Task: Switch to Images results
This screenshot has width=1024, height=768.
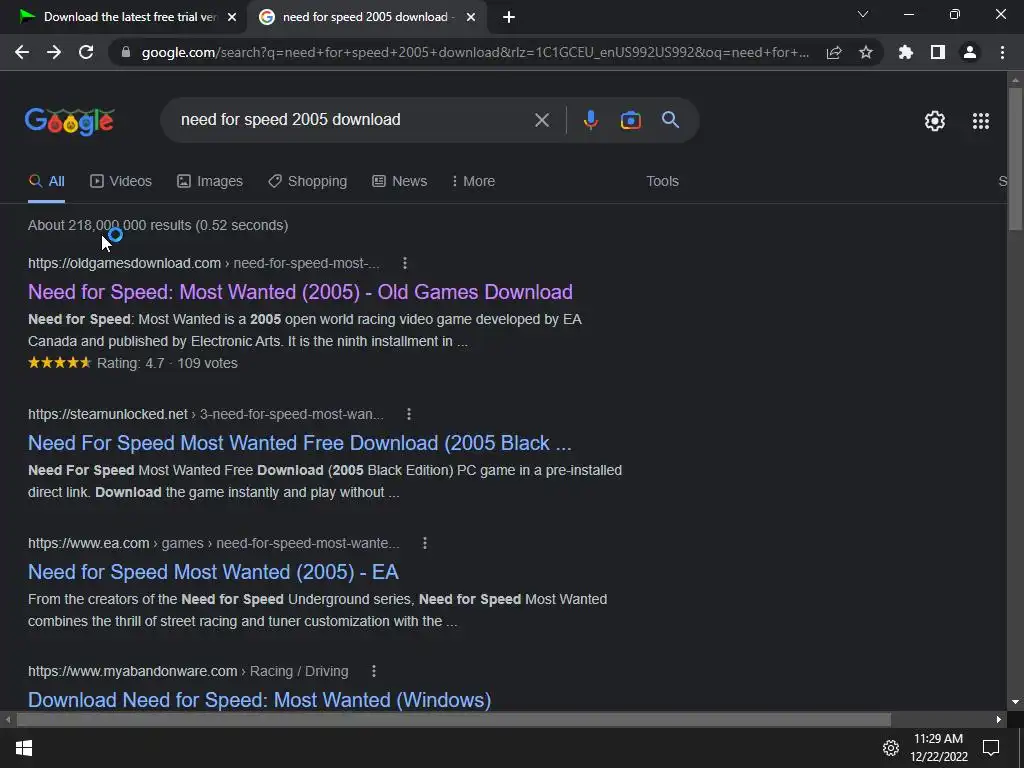Action: click(210, 182)
